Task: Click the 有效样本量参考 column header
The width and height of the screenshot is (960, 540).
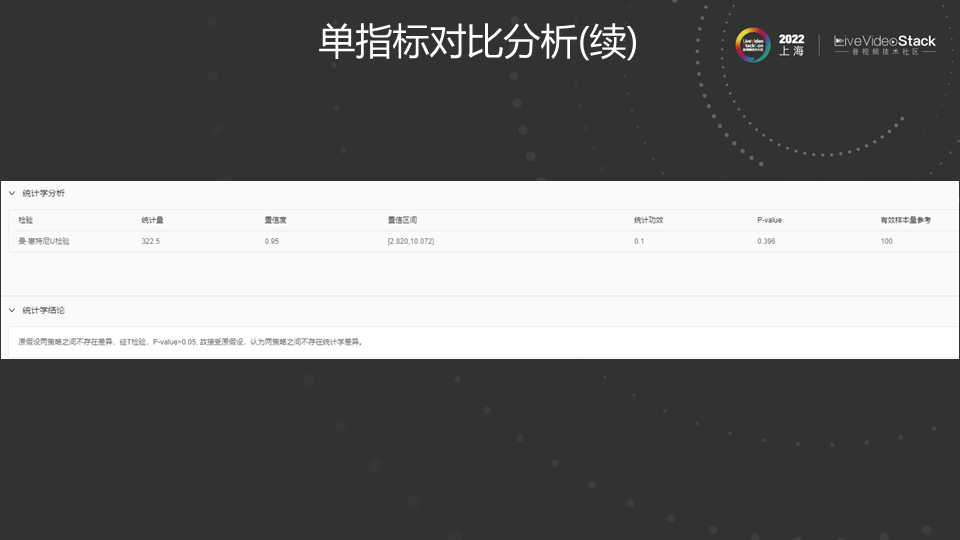Action: (x=904, y=220)
